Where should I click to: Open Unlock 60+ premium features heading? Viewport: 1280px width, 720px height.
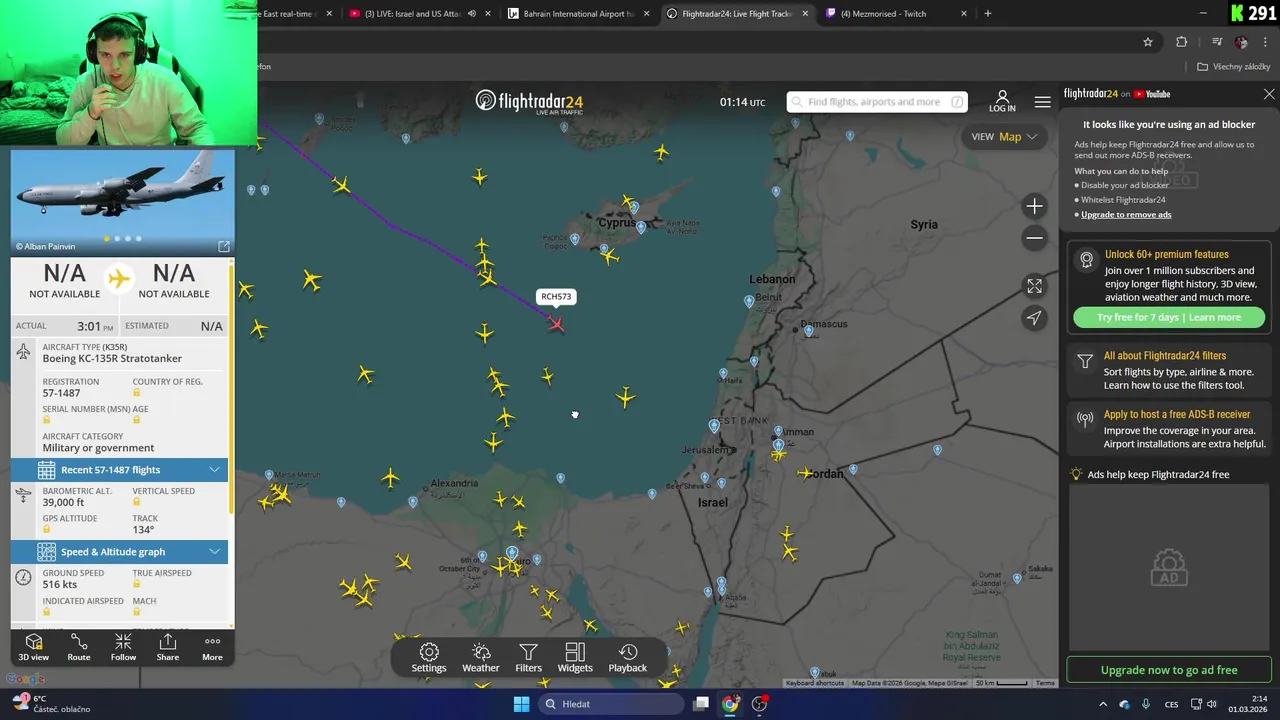pos(1167,255)
